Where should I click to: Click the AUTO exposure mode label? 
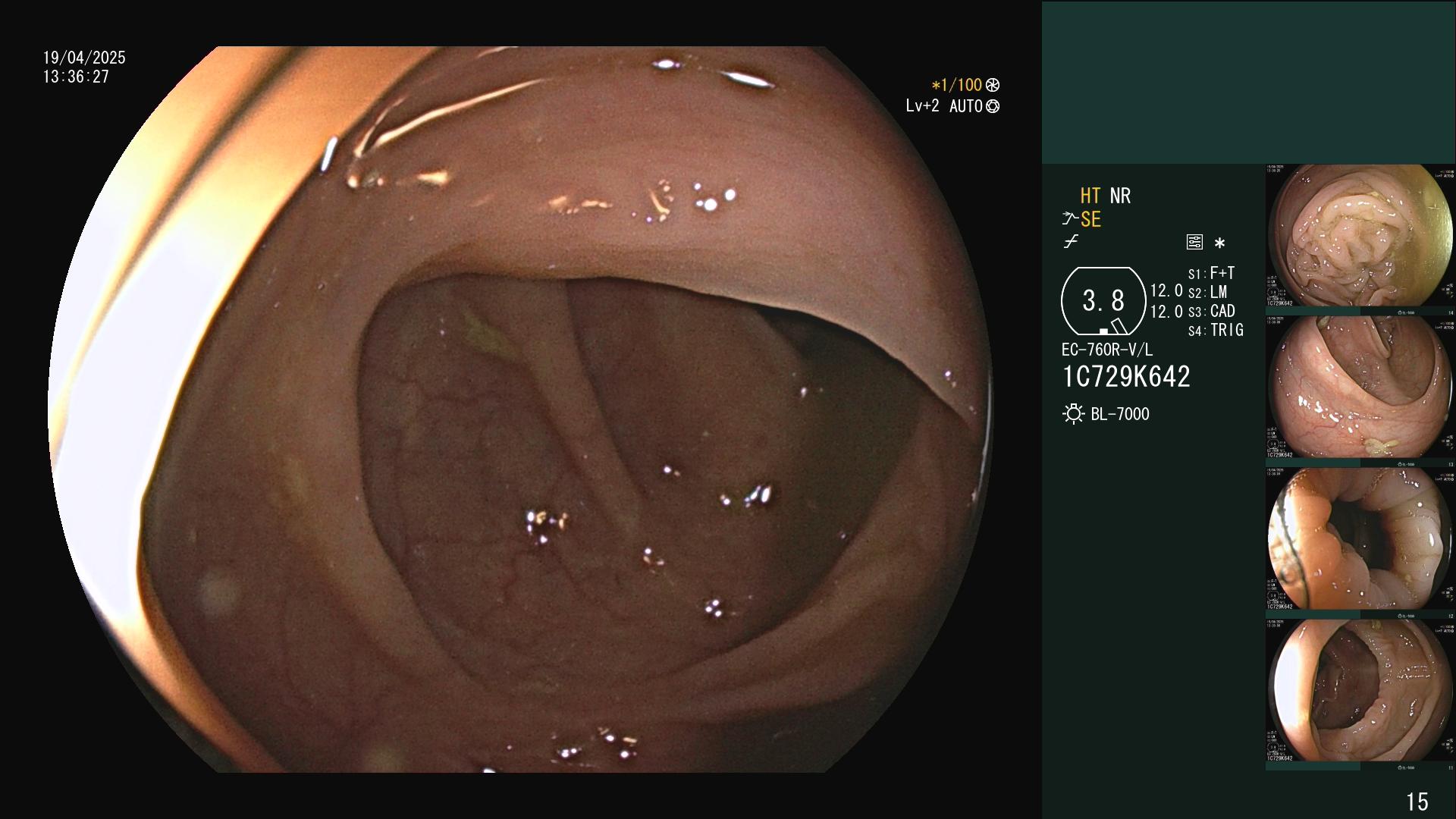[965, 106]
